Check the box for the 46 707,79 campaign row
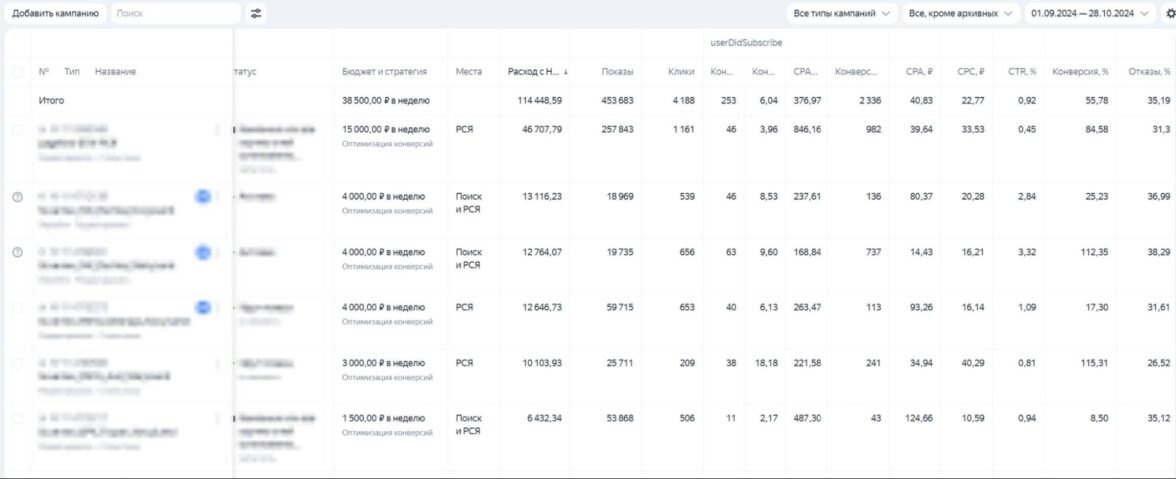 (17, 130)
